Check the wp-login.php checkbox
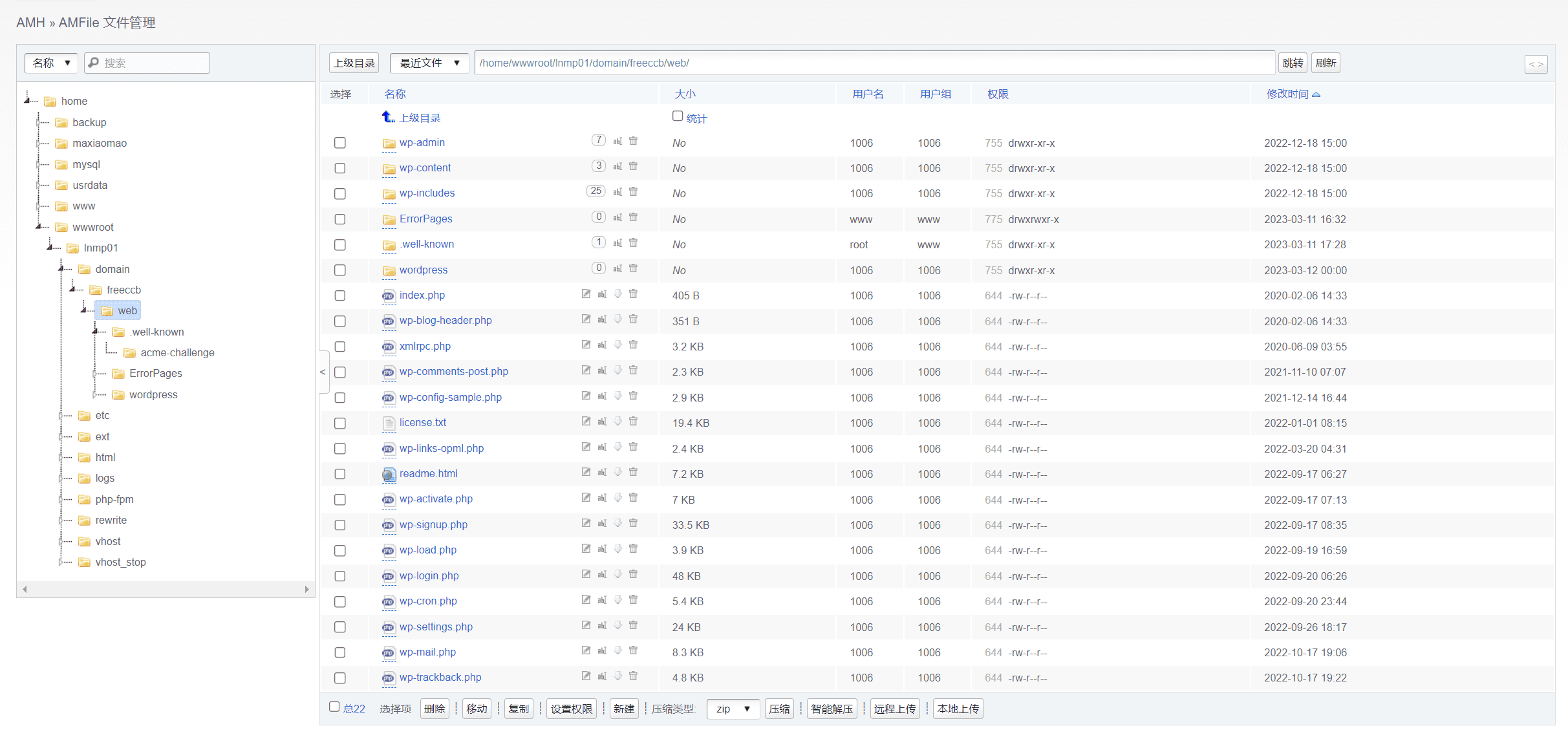This screenshot has width=1568, height=739. [x=339, y=576]
